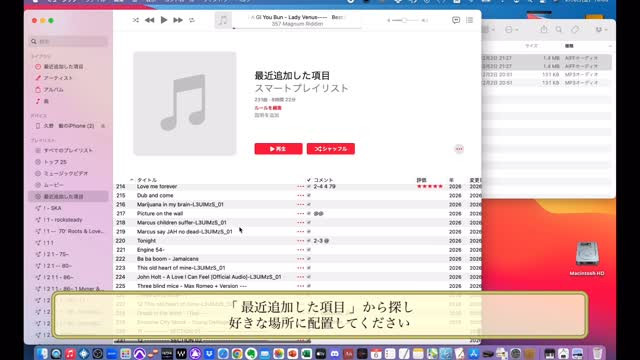This screenshot has height=360, width=640.
Task: Open the "! 2 1 1 - 86~" playlist
Action: [58, 277]
